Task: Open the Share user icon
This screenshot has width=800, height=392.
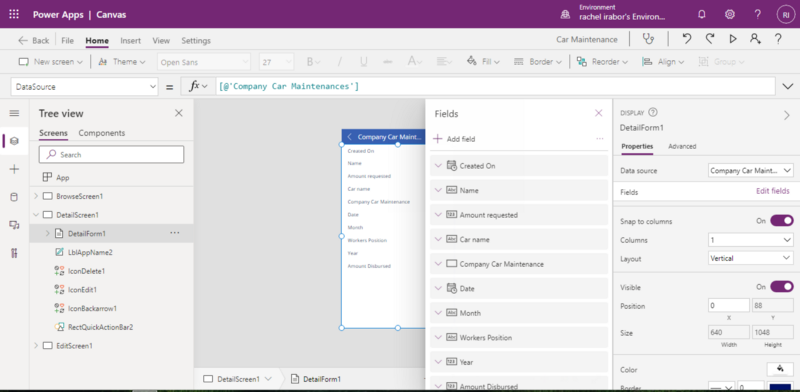Action: coord(755,39)
